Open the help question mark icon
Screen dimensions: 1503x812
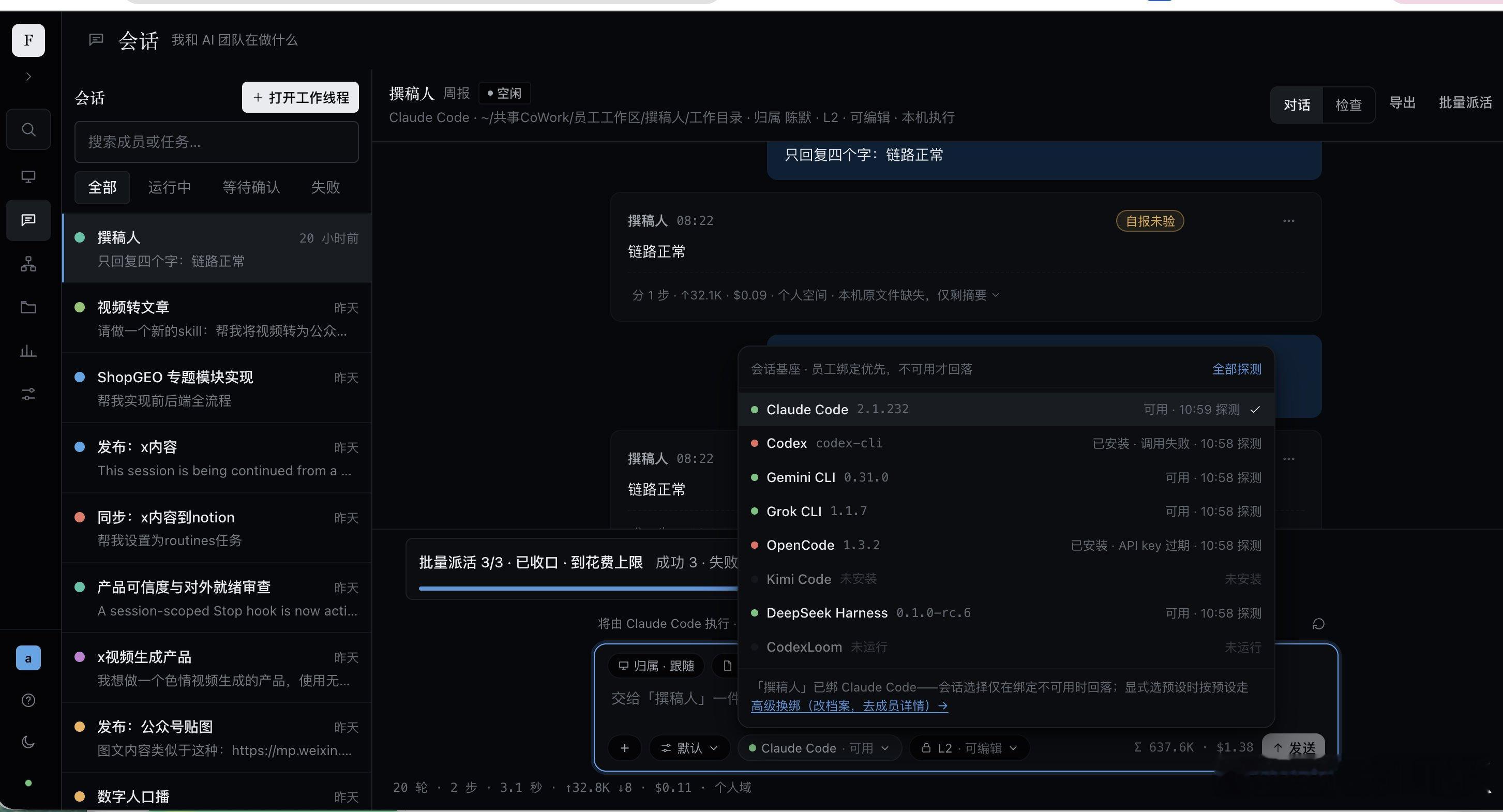tap(28, 700)
